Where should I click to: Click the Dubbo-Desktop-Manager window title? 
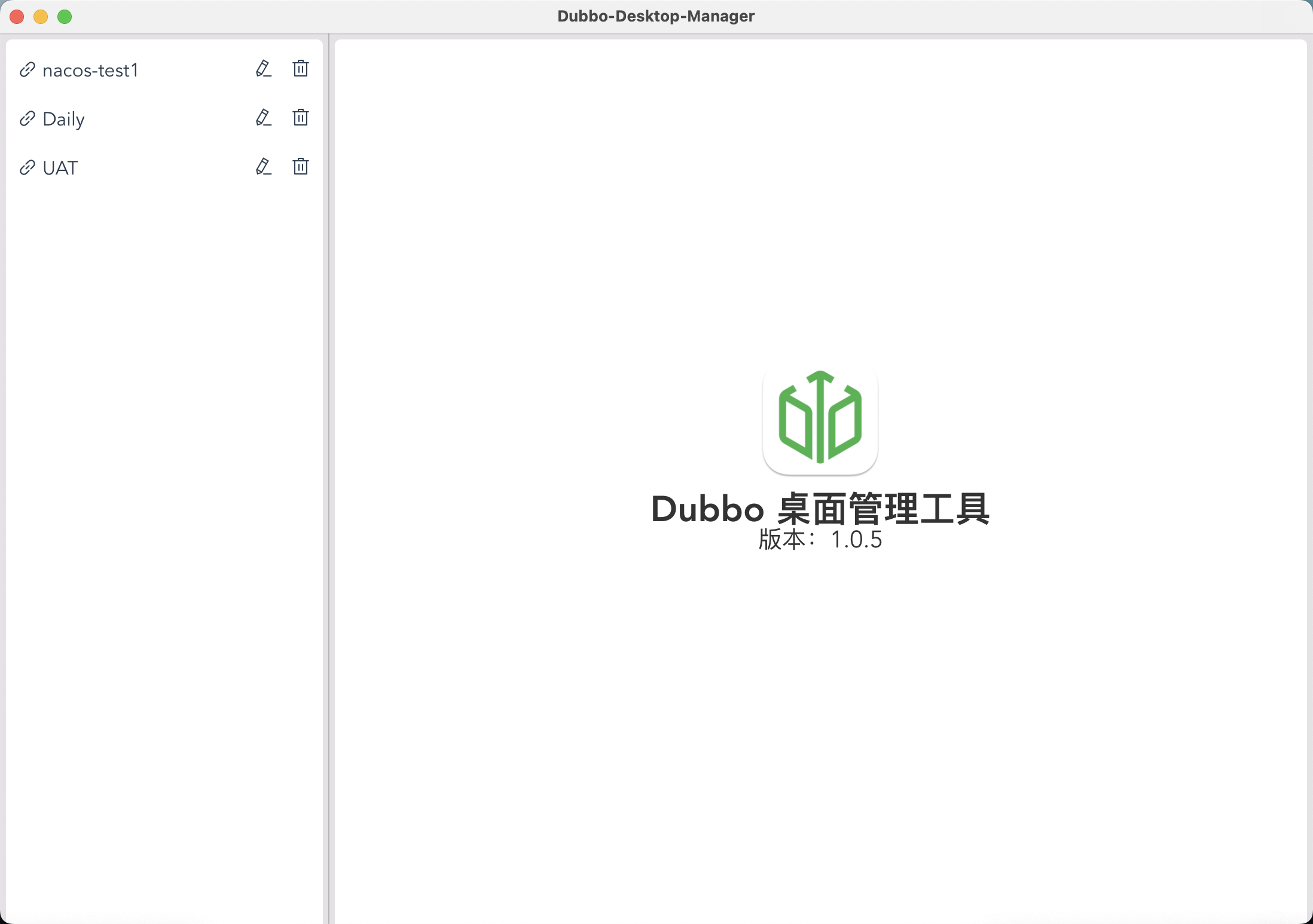pos(656,16)
